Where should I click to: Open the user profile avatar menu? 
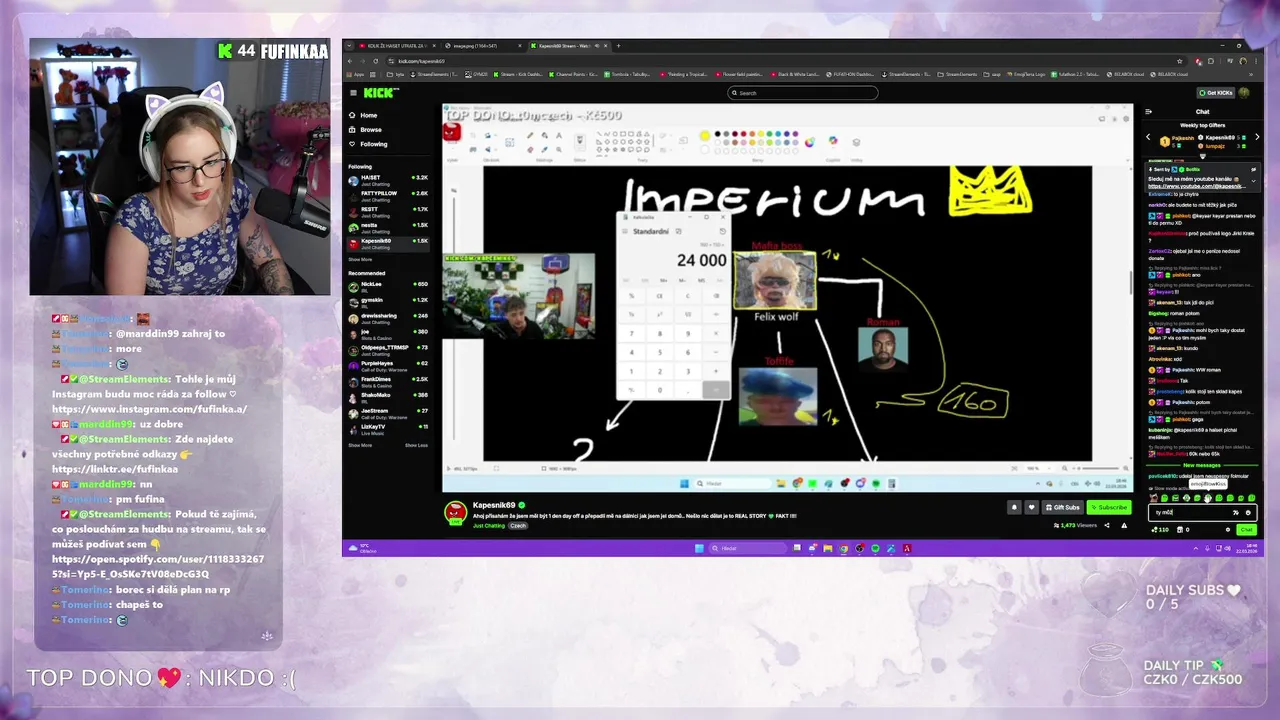[1244, 93]
